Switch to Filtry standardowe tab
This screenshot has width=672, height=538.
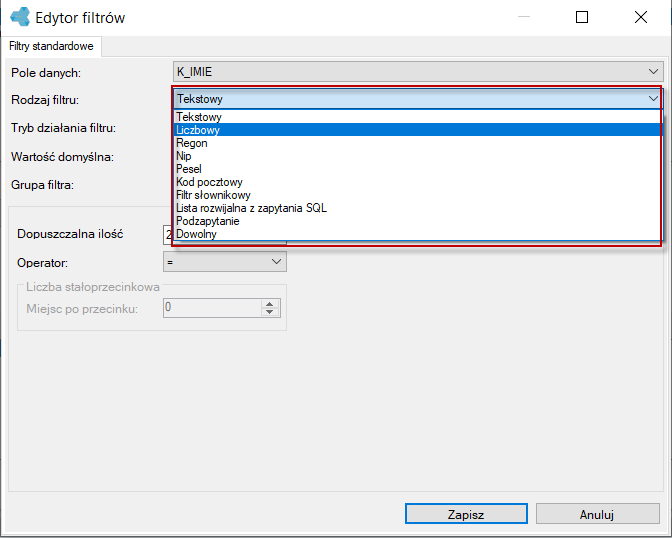pos(51,46)
